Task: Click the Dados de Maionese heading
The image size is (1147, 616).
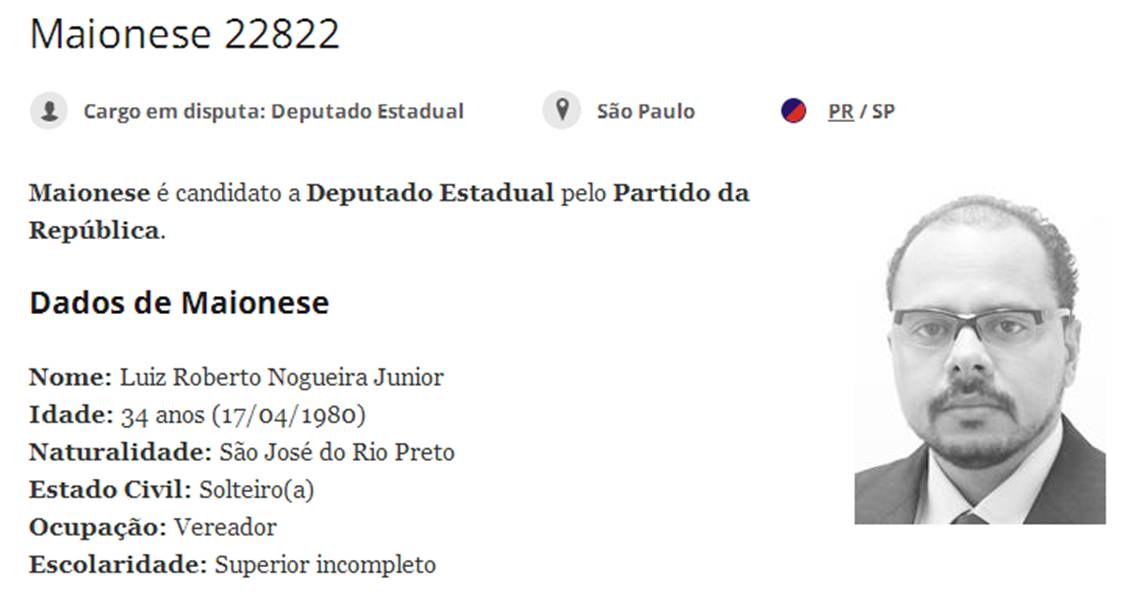Action: [x=179, y=303]
